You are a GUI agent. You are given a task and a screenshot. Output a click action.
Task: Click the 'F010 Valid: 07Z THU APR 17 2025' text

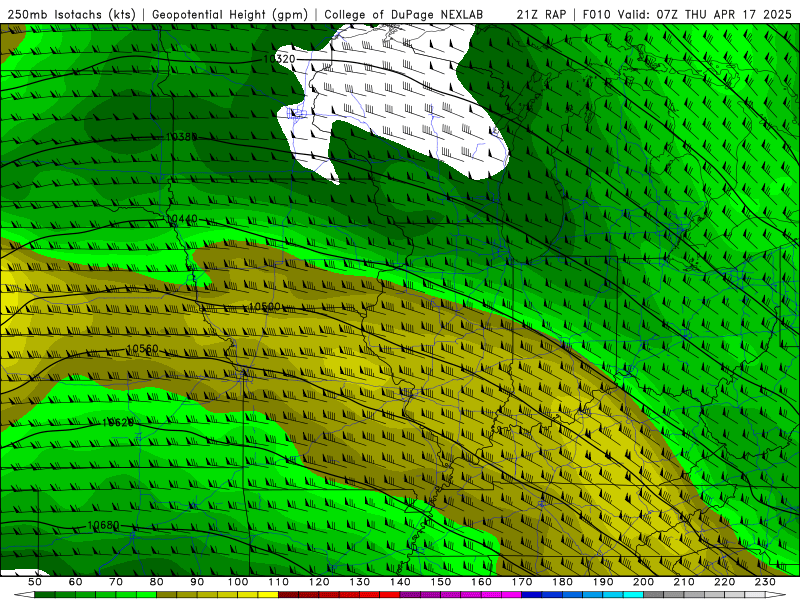(x=687, y=14)
